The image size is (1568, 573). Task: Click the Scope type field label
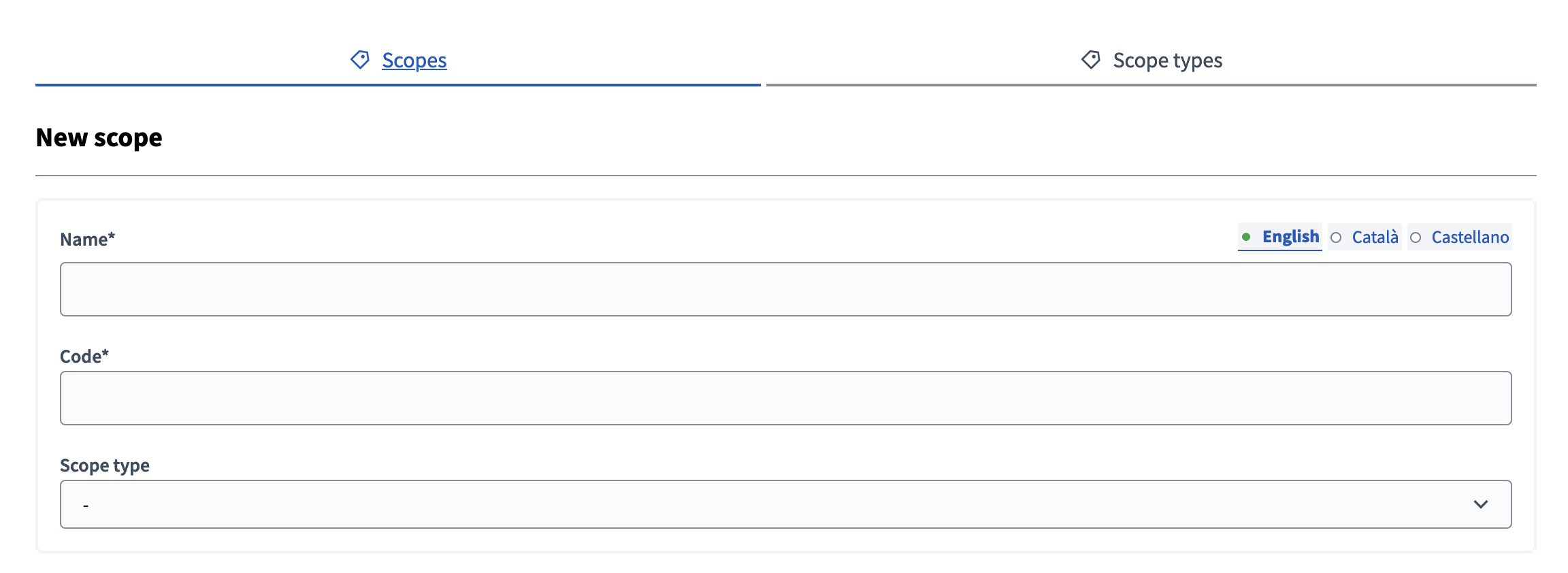(105, 465)
